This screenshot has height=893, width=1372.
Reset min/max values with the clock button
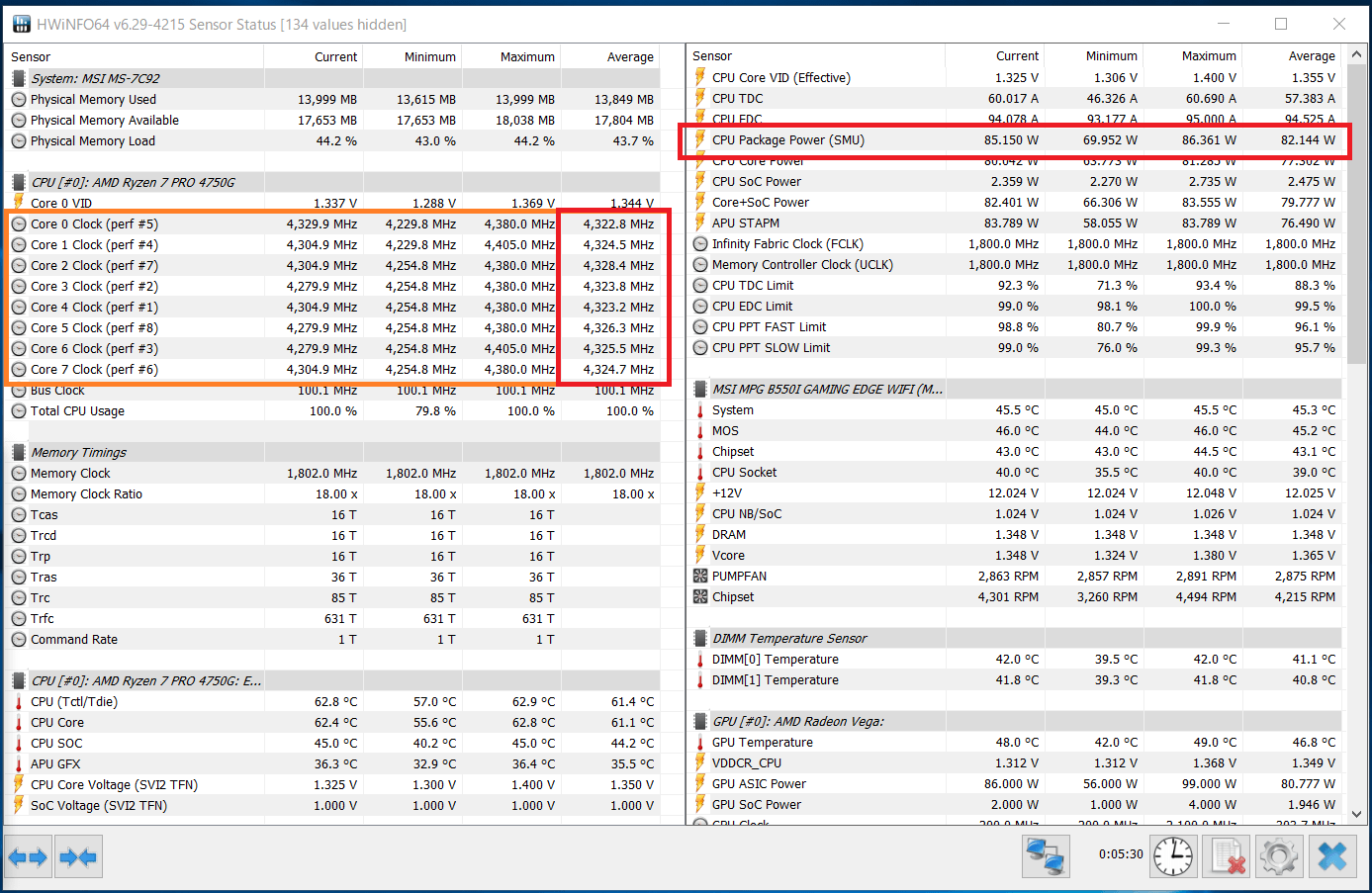coord(1173,856)
